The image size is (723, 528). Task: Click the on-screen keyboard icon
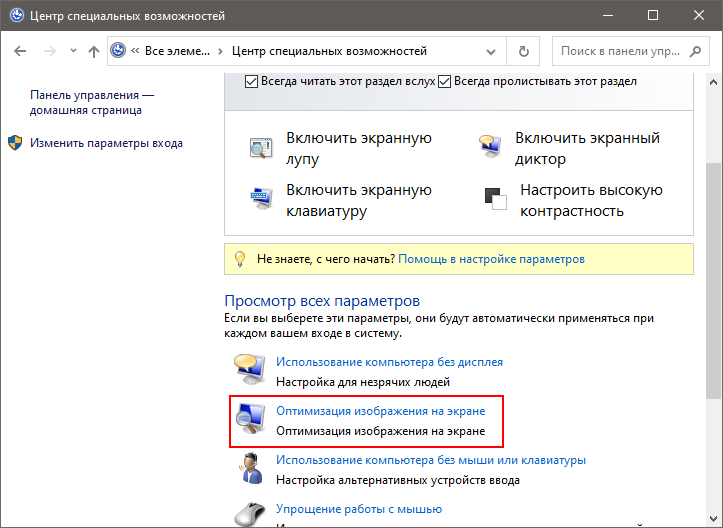(260, 200)
